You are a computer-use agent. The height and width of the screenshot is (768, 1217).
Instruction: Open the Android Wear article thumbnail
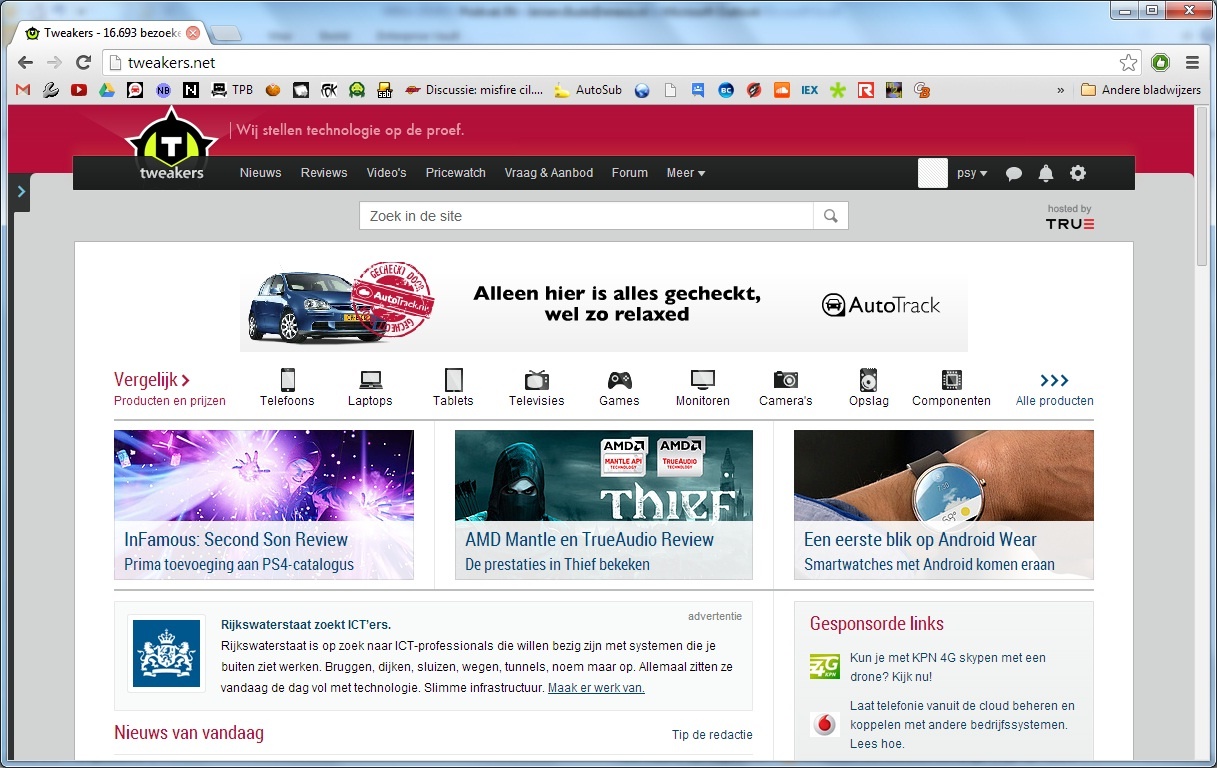pyautogui.click(x=944, y=504)
